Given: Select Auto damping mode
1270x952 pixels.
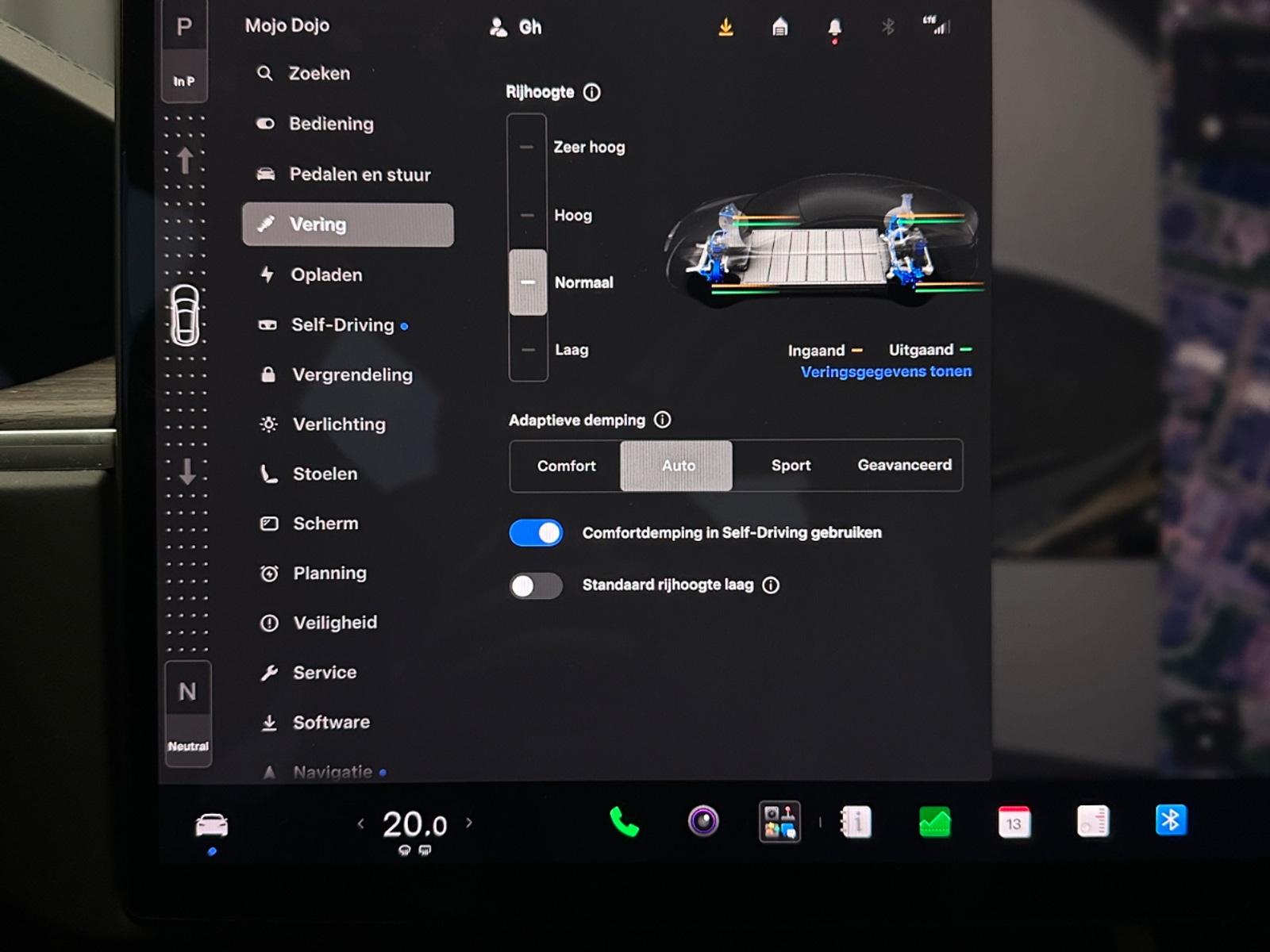Looking at the screenshot, I should pos(677,466).
